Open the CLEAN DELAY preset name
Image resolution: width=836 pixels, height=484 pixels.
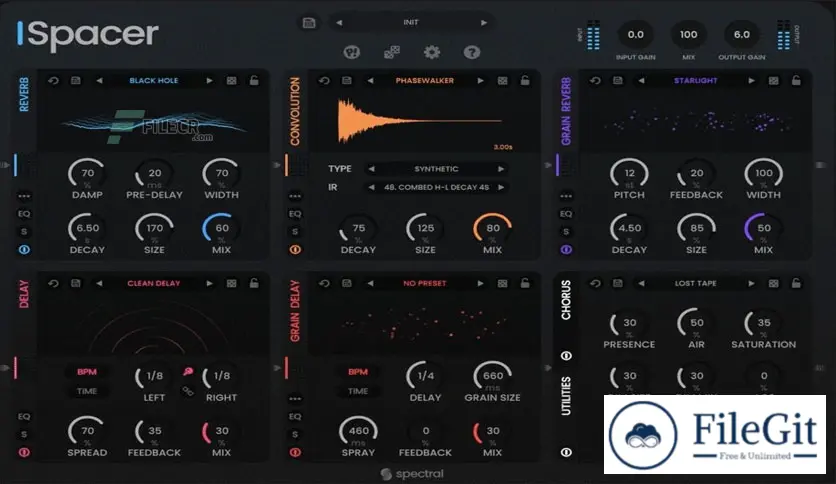[x=154, y=284]
